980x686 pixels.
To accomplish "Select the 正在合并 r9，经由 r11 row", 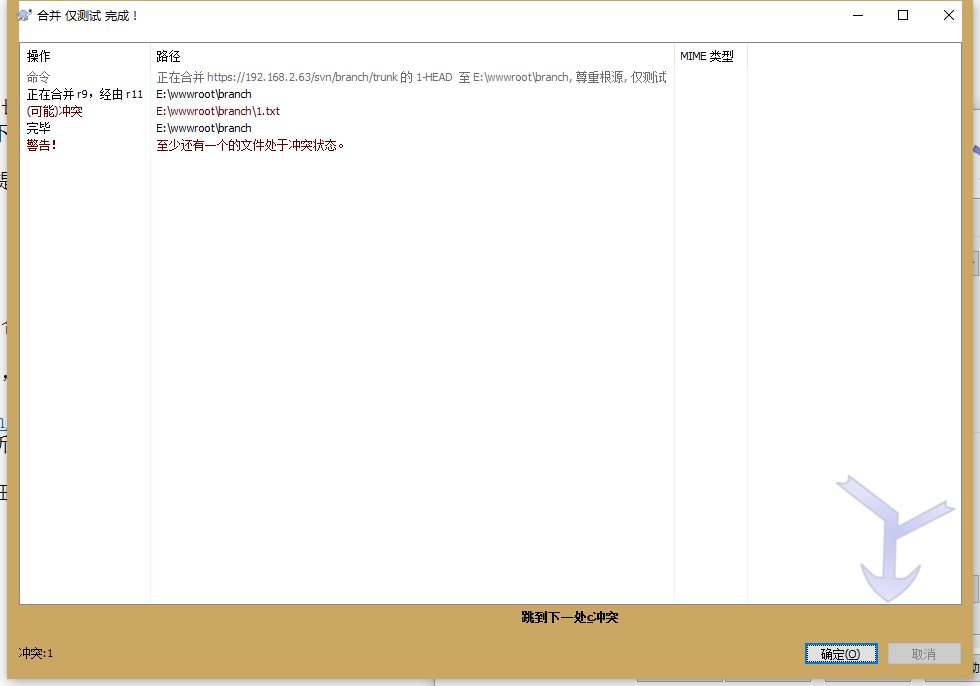I will pyautogui.click(x=490, y=94).
